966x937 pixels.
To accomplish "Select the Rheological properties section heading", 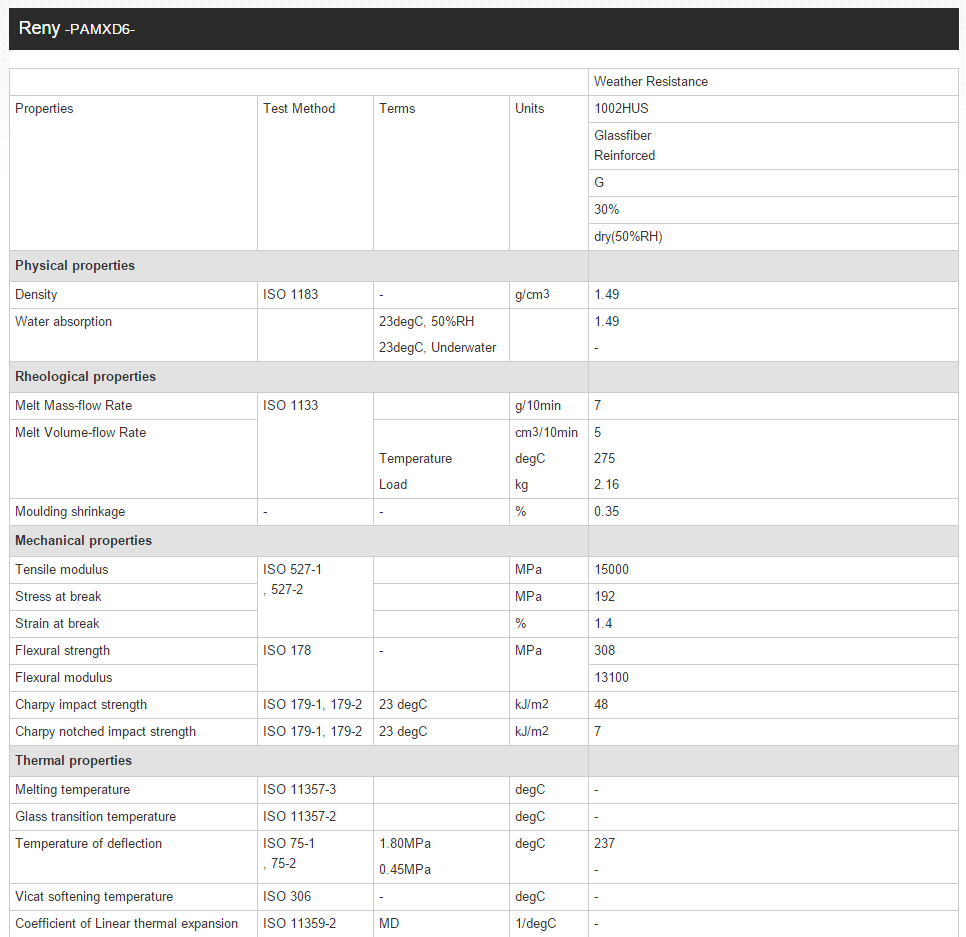I will [85, 376].
